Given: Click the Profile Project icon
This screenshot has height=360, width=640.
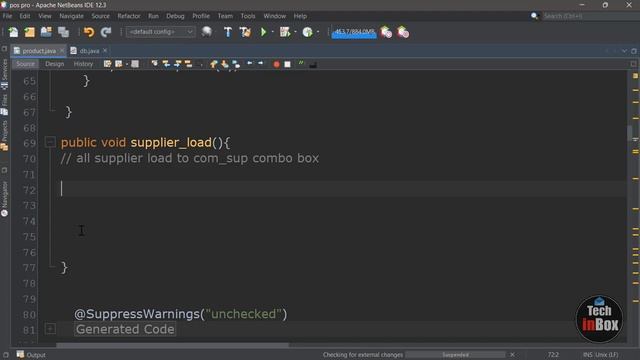Looking at the screenshot, I should point(307,32).
